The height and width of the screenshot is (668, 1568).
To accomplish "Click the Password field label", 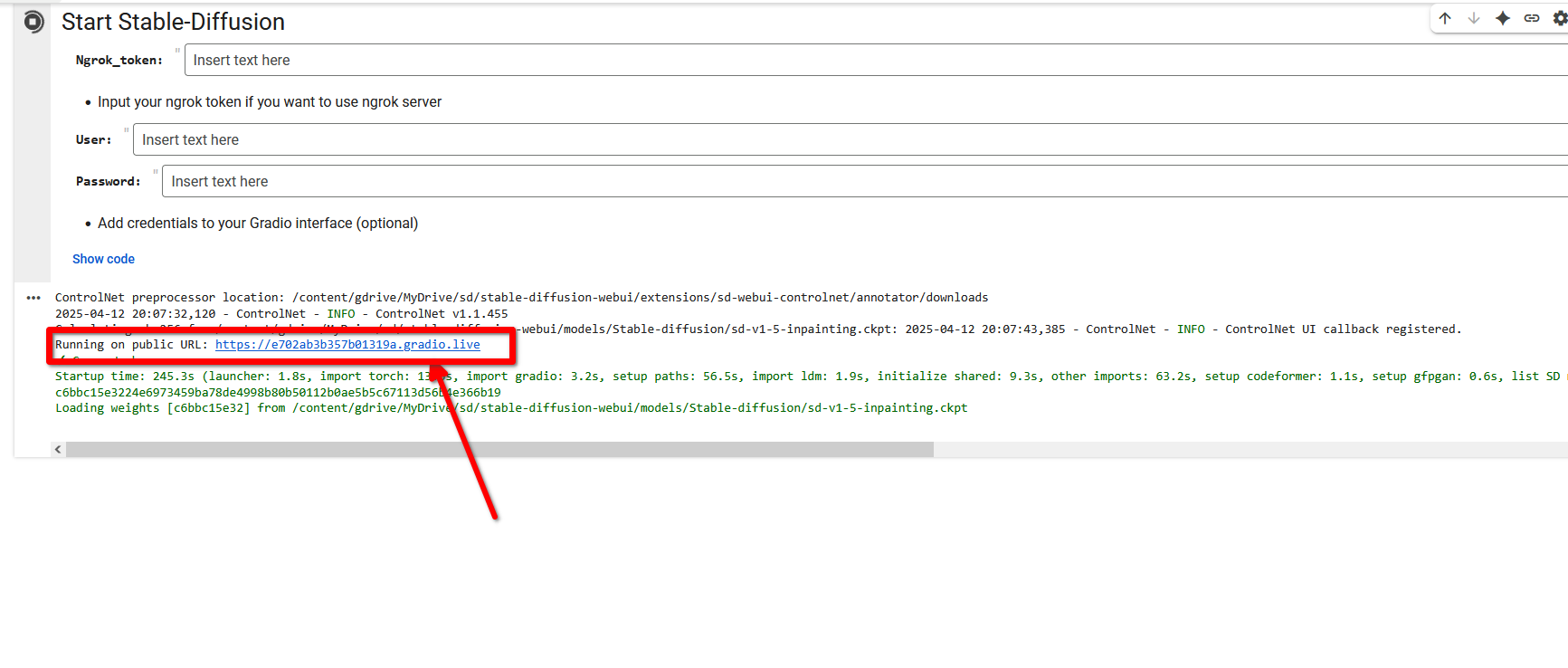I will tap(108, 182).
